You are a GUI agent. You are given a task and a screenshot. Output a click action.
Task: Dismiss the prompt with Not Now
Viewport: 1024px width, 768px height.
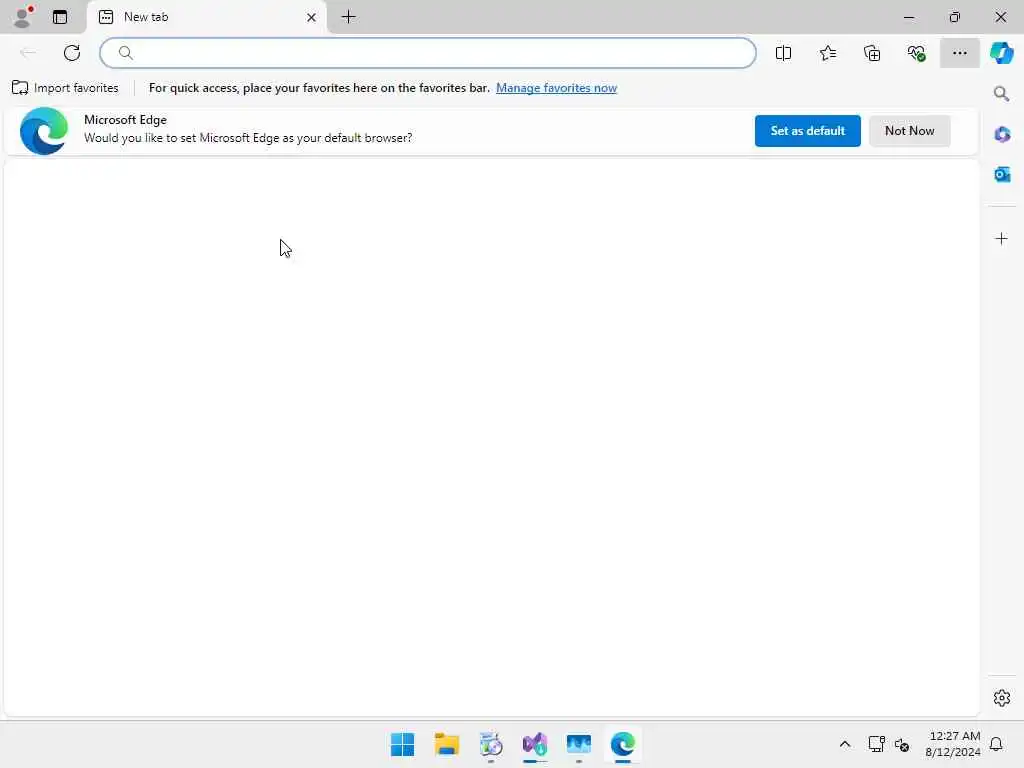coord(909,131)
